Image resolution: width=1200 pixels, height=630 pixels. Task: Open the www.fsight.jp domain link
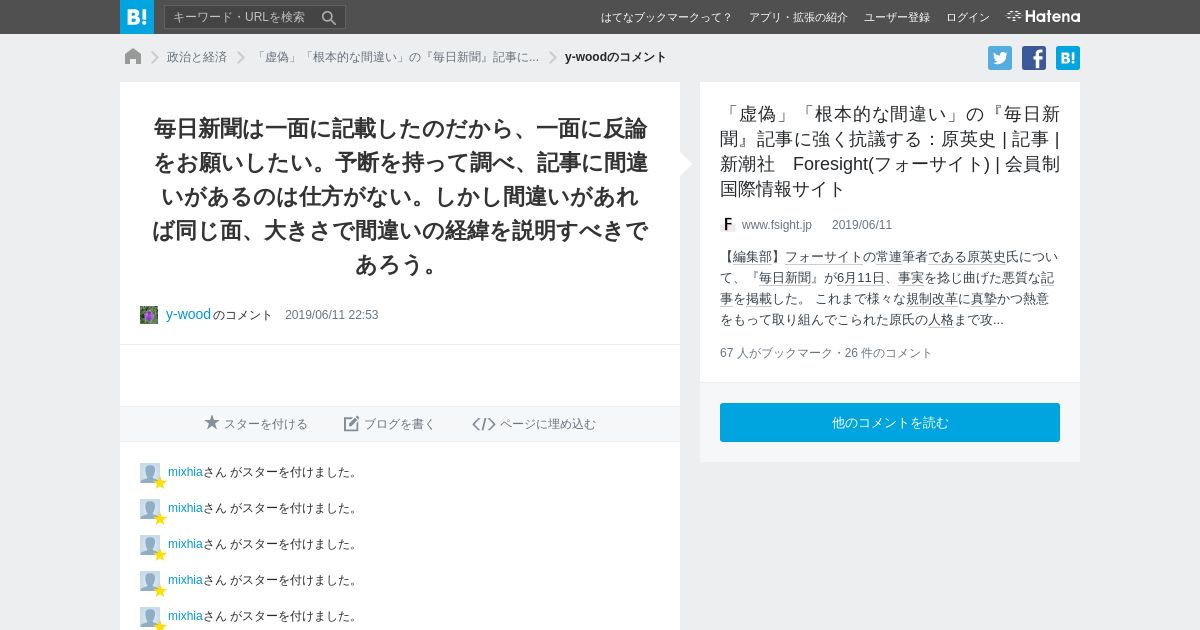(x=777, y=225)
